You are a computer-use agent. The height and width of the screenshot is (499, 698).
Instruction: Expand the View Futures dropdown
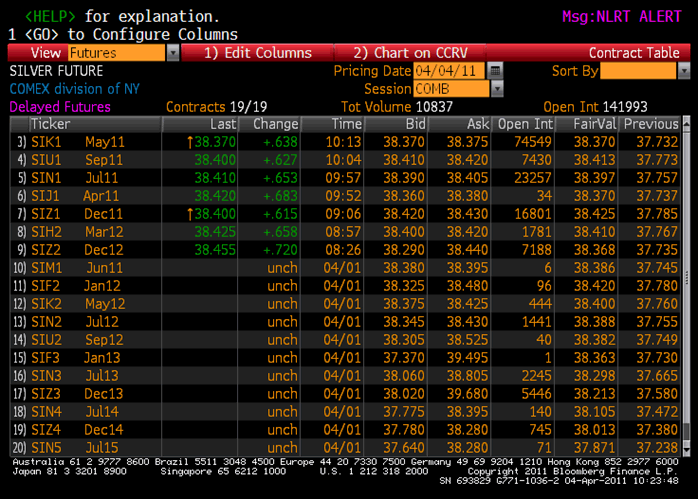173,53
